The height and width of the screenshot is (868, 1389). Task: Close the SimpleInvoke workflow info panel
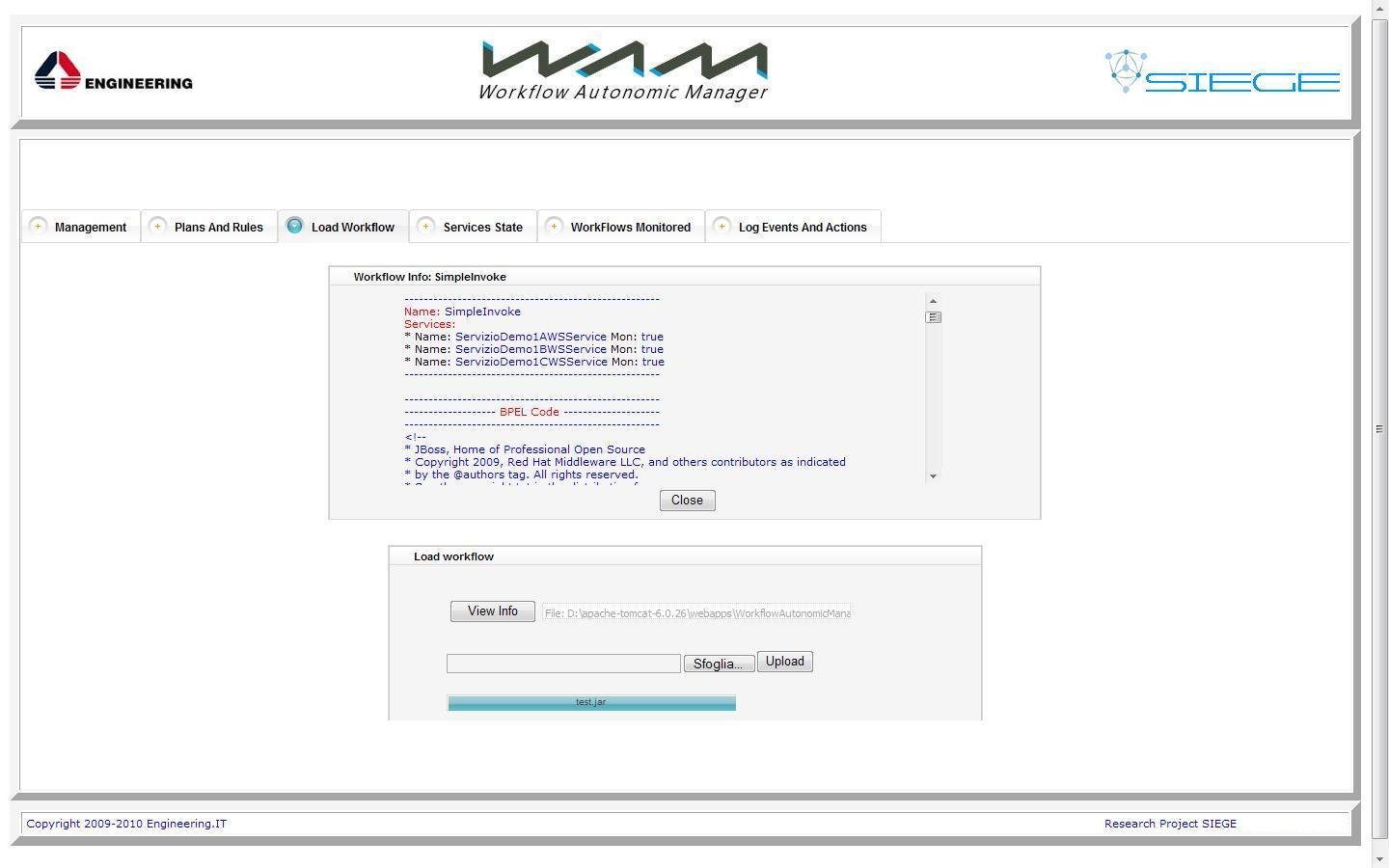click(687, 500)
